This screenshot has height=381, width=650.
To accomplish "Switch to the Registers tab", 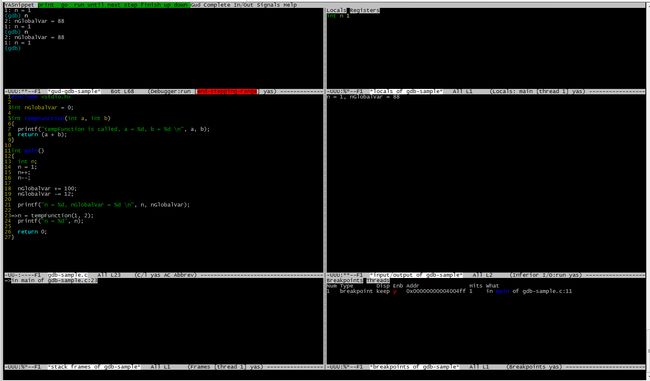I will [x=364, y=10].
